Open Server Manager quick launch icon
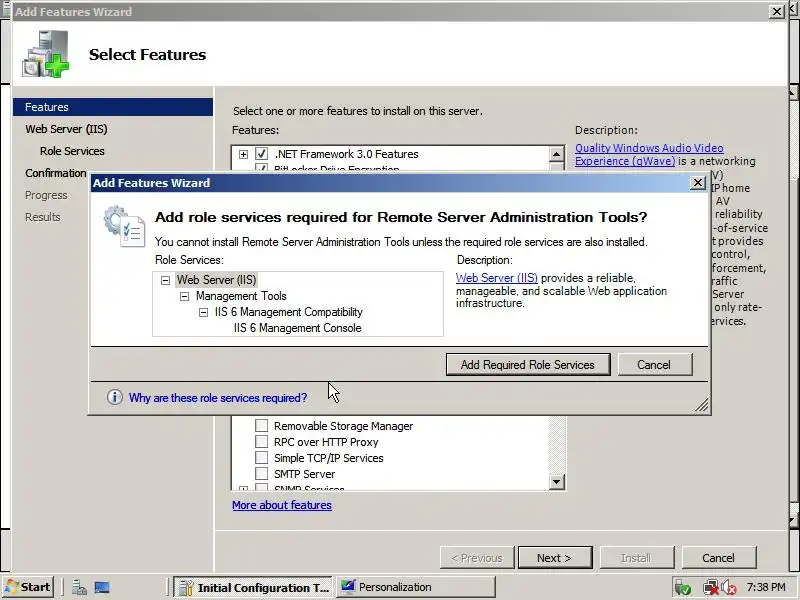 tap(79, 588)
